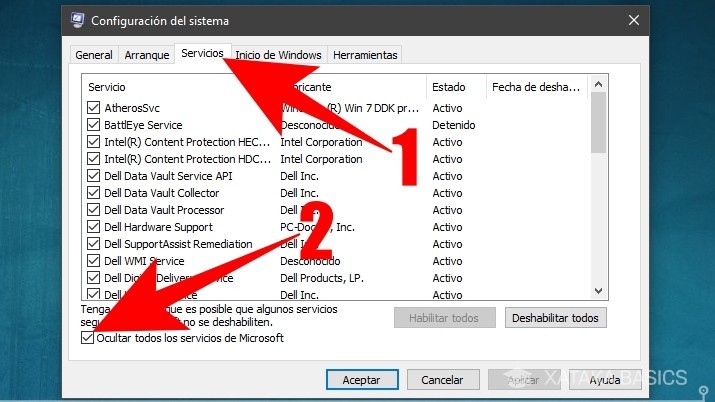The image size is (715, 402).
Task: Uncheck the BattlEye Service checkbox
Action: click(93, 124)
